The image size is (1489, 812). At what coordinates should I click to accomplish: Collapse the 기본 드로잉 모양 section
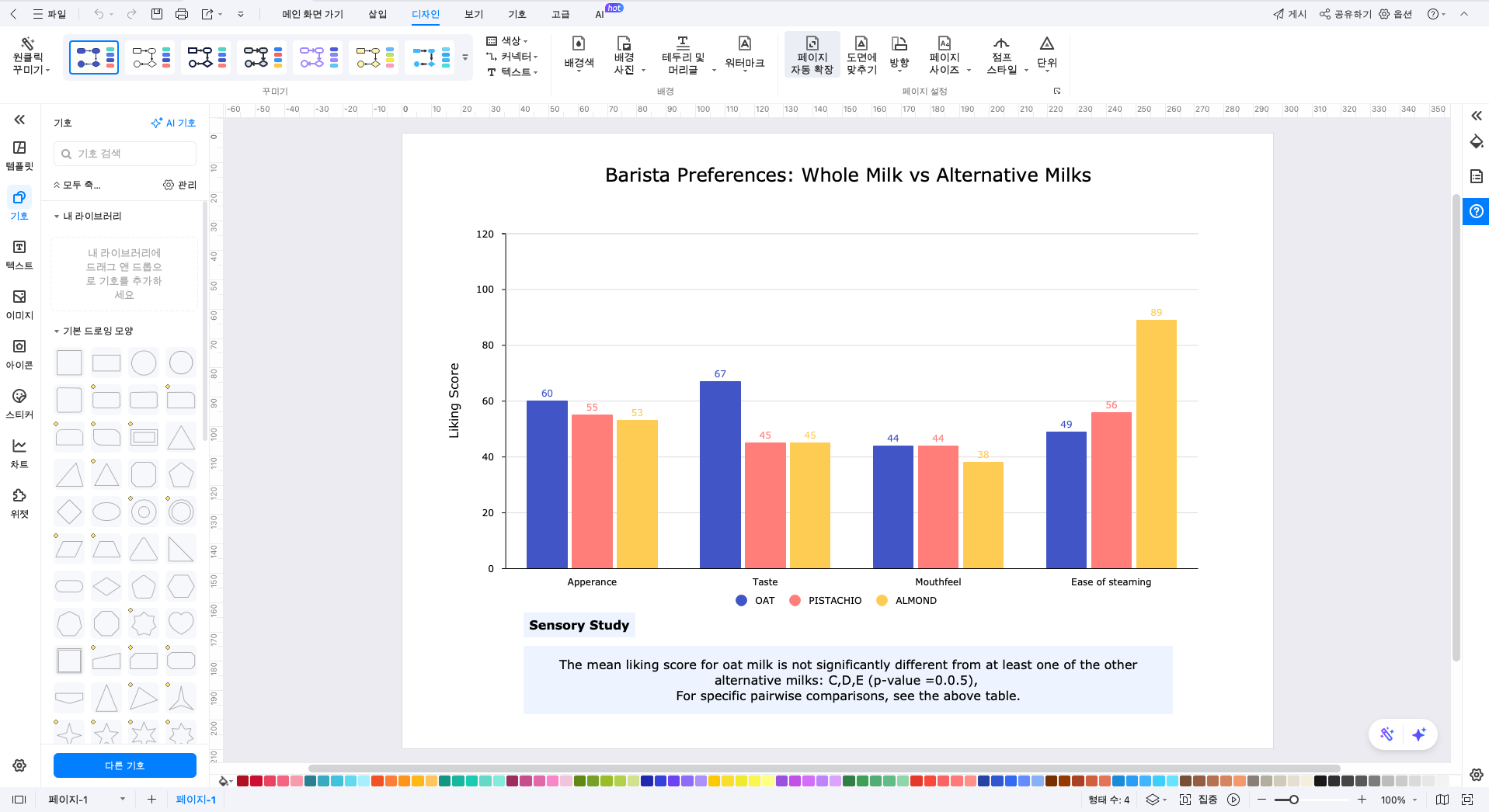pos(57,331)
